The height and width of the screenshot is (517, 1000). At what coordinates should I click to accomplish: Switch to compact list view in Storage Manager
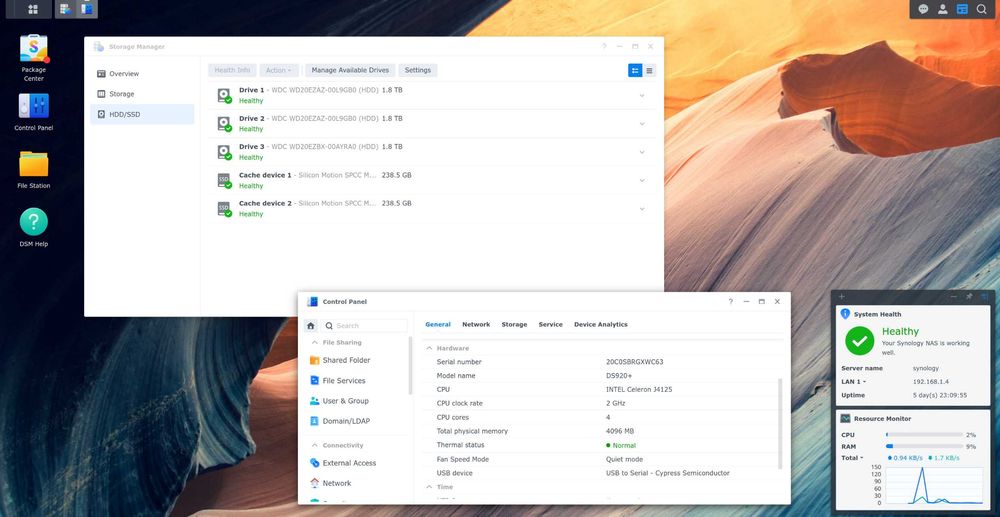[649, 70]
